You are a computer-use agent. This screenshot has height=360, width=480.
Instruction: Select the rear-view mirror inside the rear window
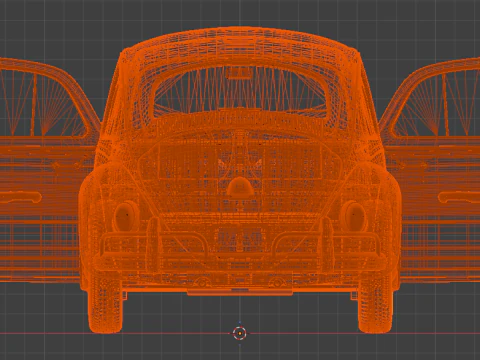[240, 73]
